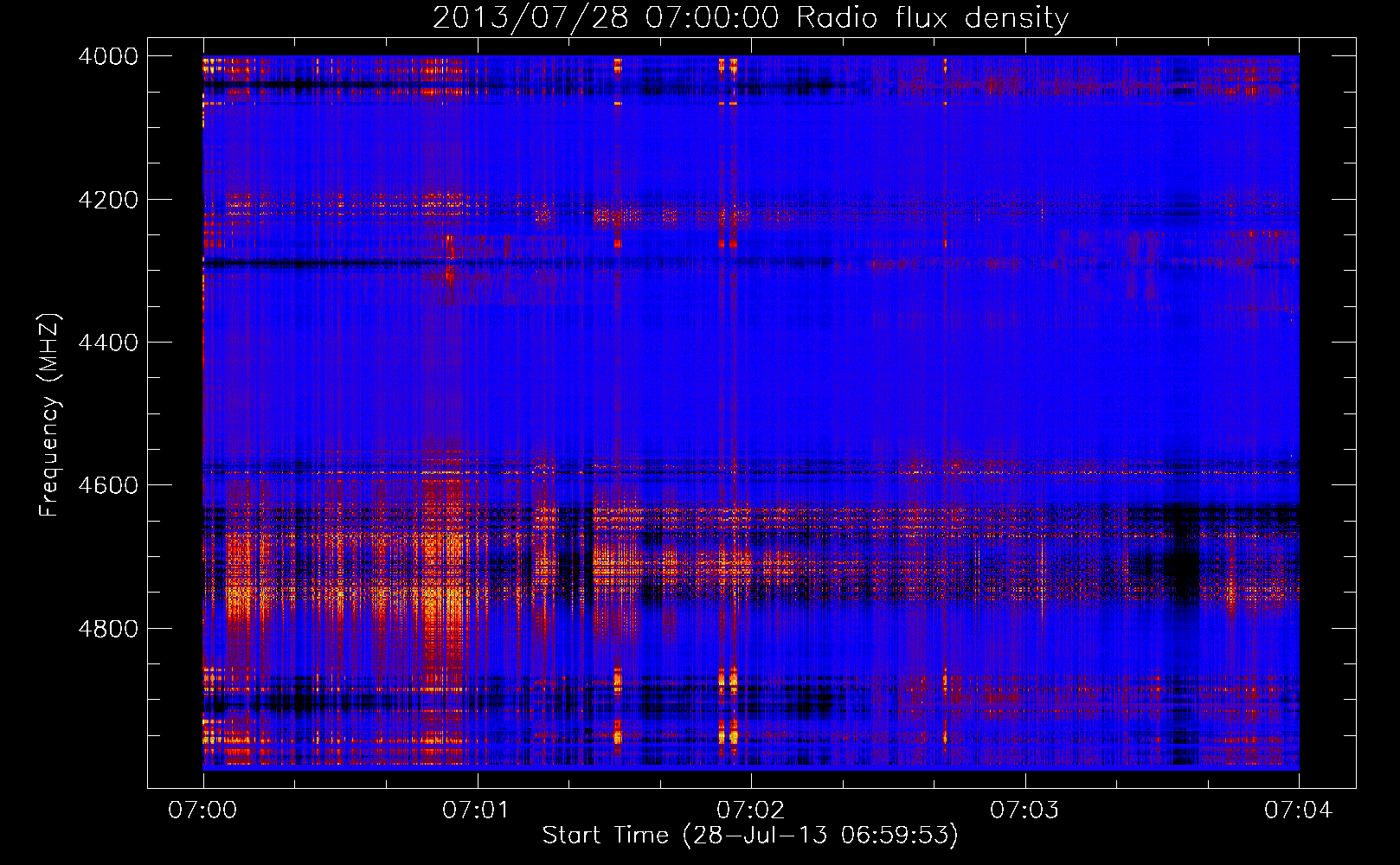The height and width of the screenshot is (865, 1400).
Task: Select the 4800 frequency axis label
Action: tap(108, 629)
